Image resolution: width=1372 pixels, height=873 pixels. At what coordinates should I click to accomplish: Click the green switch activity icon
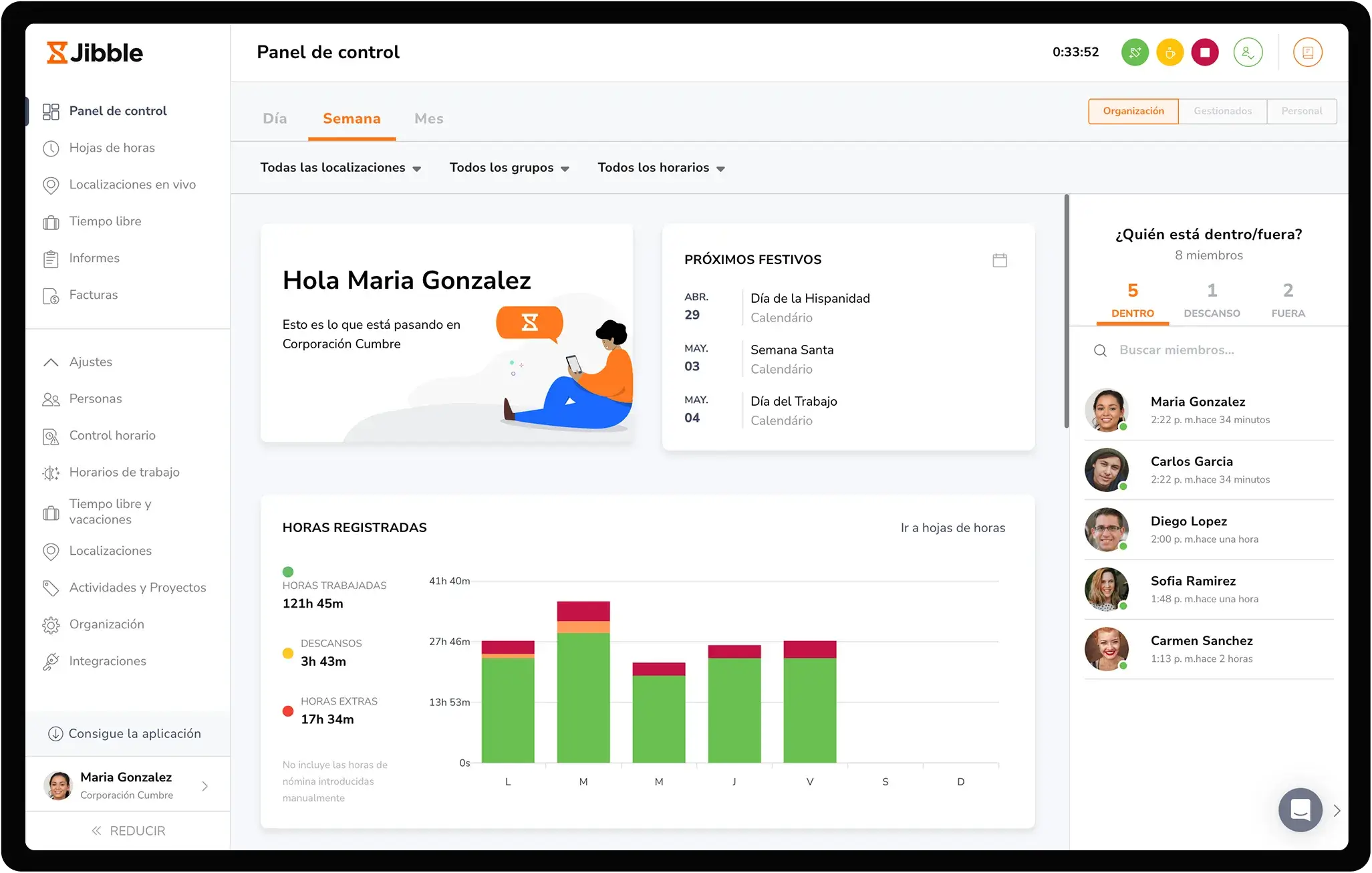1135,52
